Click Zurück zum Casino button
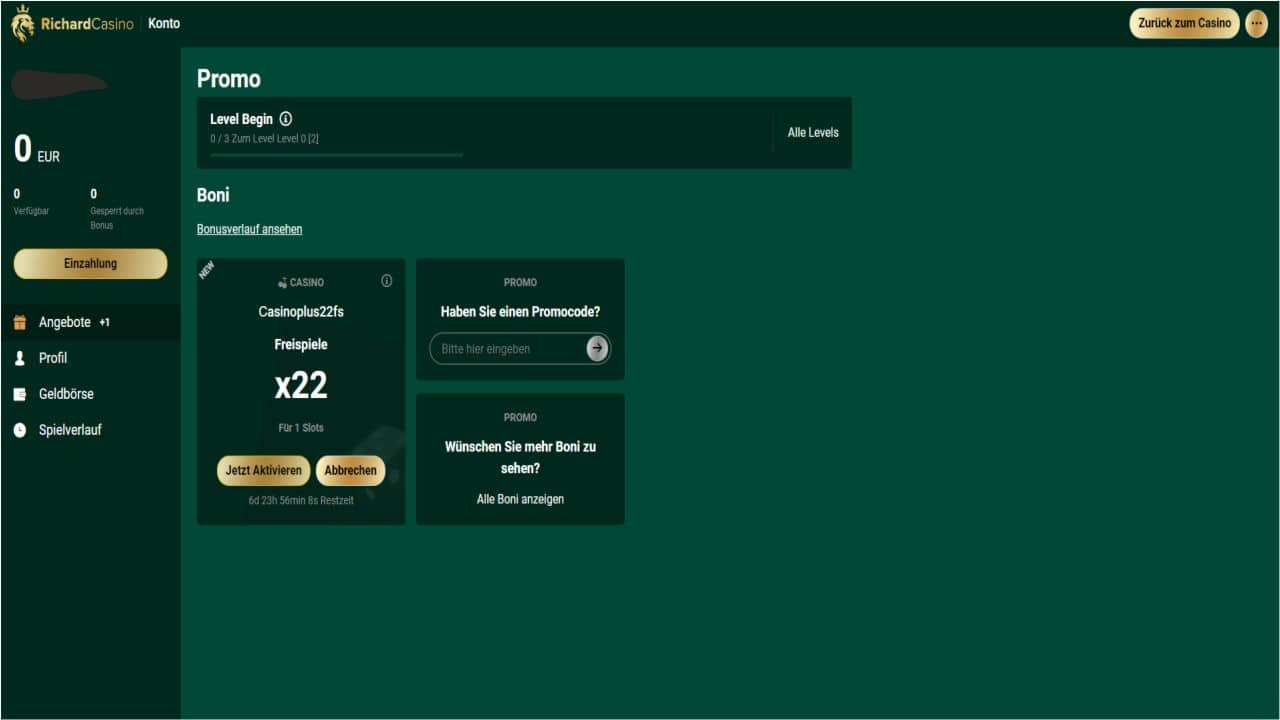This screenshot has height=720, width=1280. pyautogui.click(x=1184, y=23)
